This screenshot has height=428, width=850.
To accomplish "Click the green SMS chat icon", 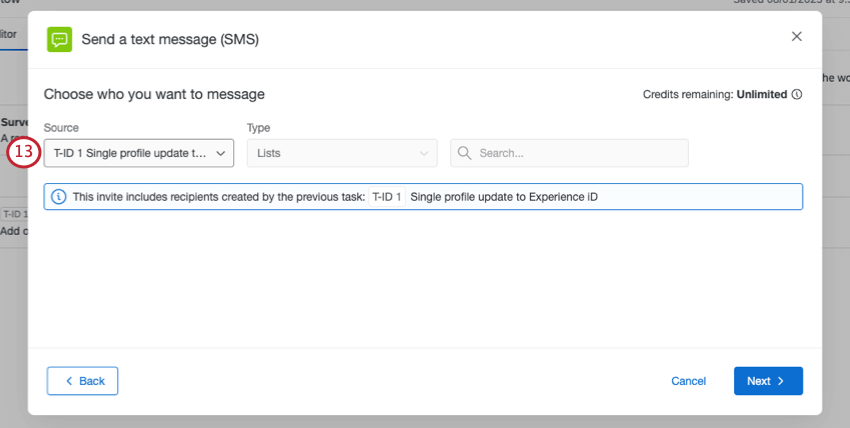I will click(x=60, y=39).
